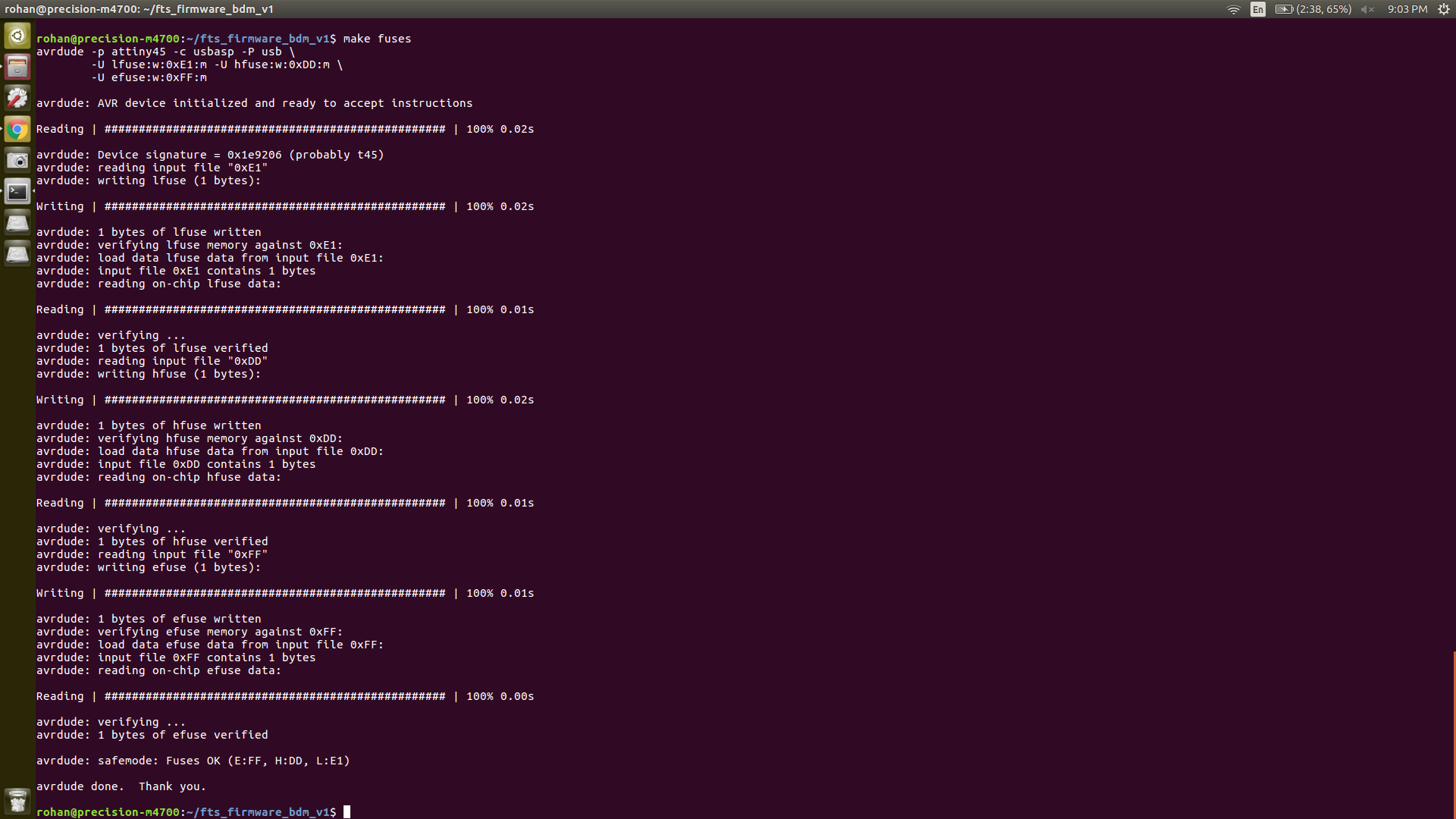The image size is (1456, 819).
Task: Click 'AVR device initialized and ready' message
Action: pyautogui.click(x=254, y=103)
